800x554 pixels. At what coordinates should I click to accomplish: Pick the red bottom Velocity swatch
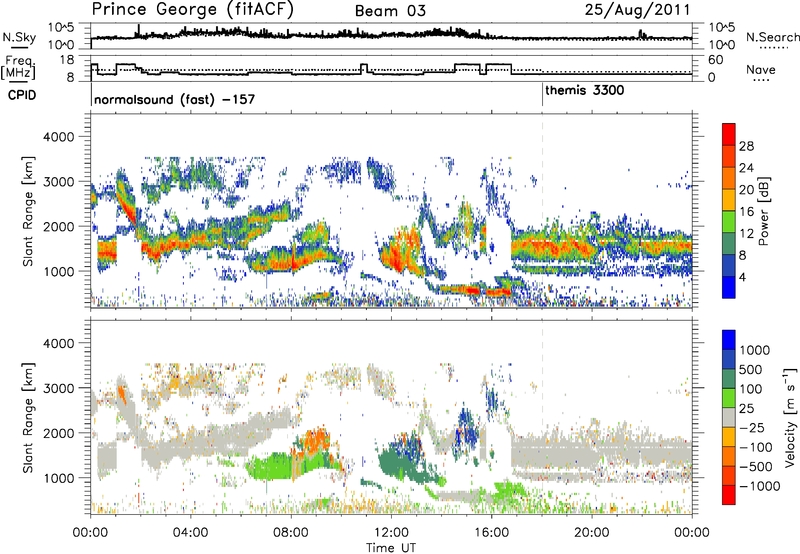[729, 495]
